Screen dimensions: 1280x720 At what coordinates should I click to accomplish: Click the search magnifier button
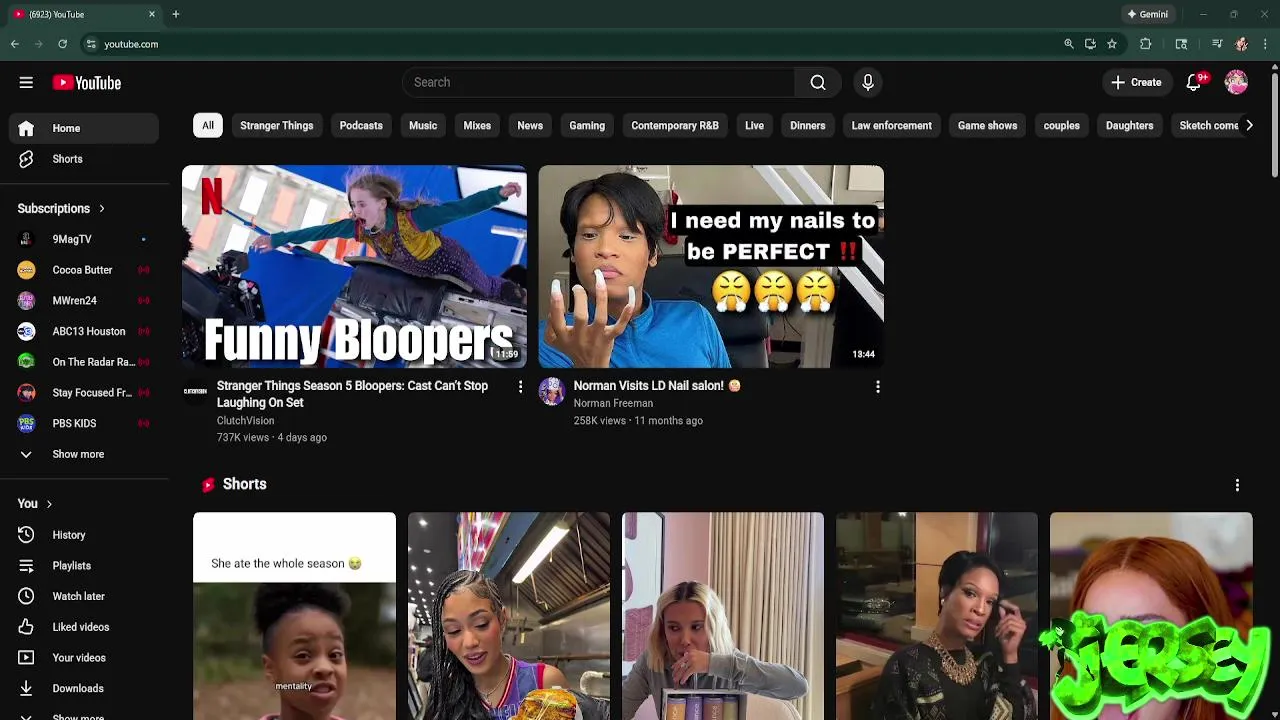[x=818, y=82]
